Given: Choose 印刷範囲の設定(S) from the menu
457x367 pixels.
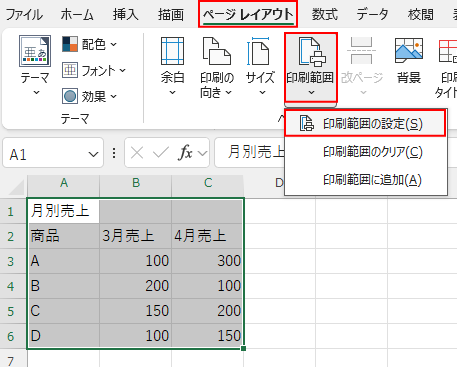Looking at the screenshot, I should pos(365,124).
